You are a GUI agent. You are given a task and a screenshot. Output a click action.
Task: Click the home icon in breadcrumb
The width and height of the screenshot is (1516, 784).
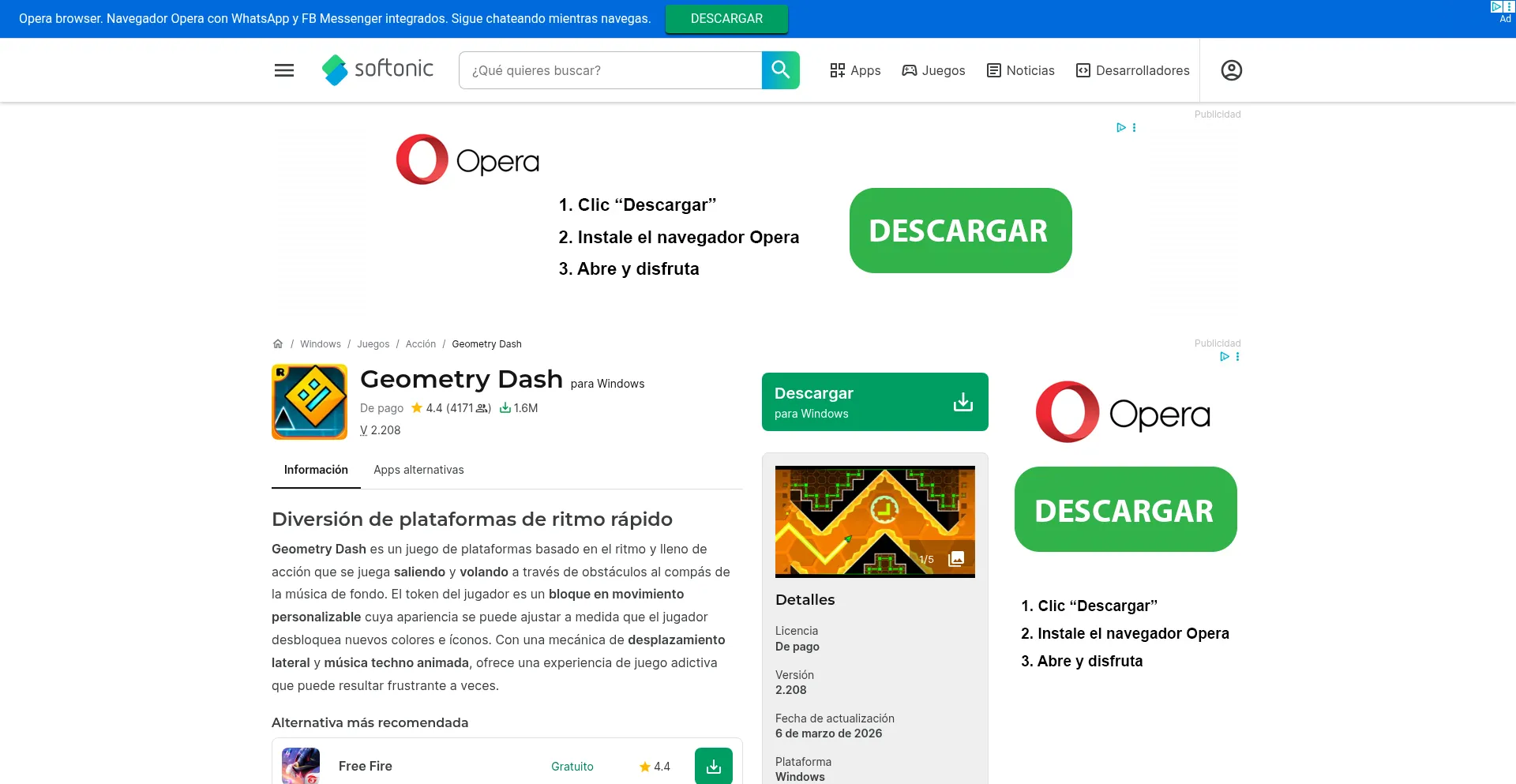[x=278, y=343]
